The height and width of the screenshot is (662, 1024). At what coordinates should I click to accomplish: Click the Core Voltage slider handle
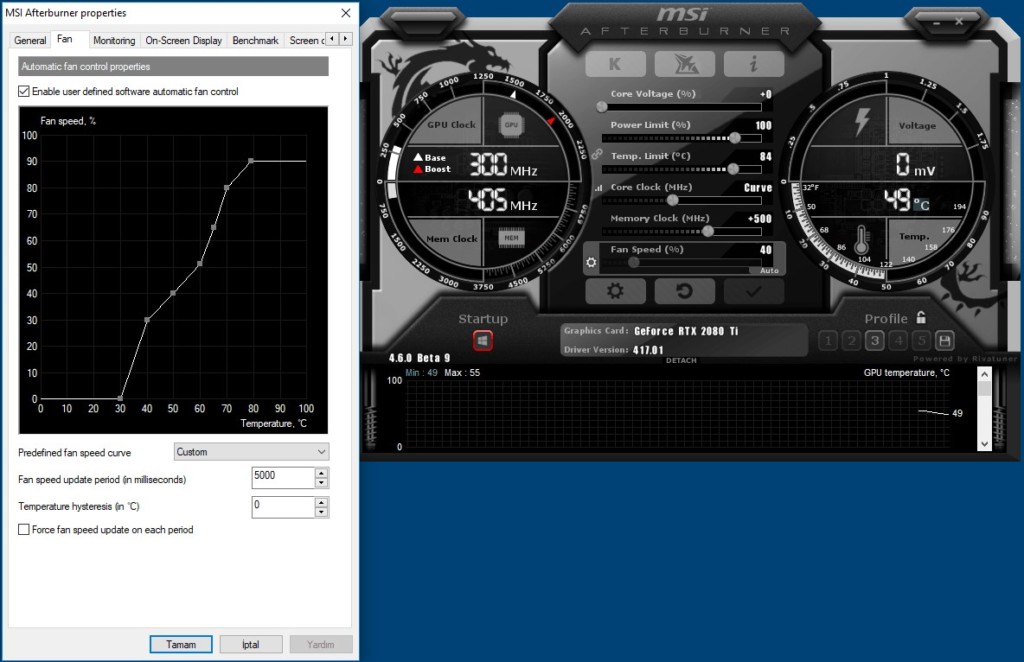point(601,106)
